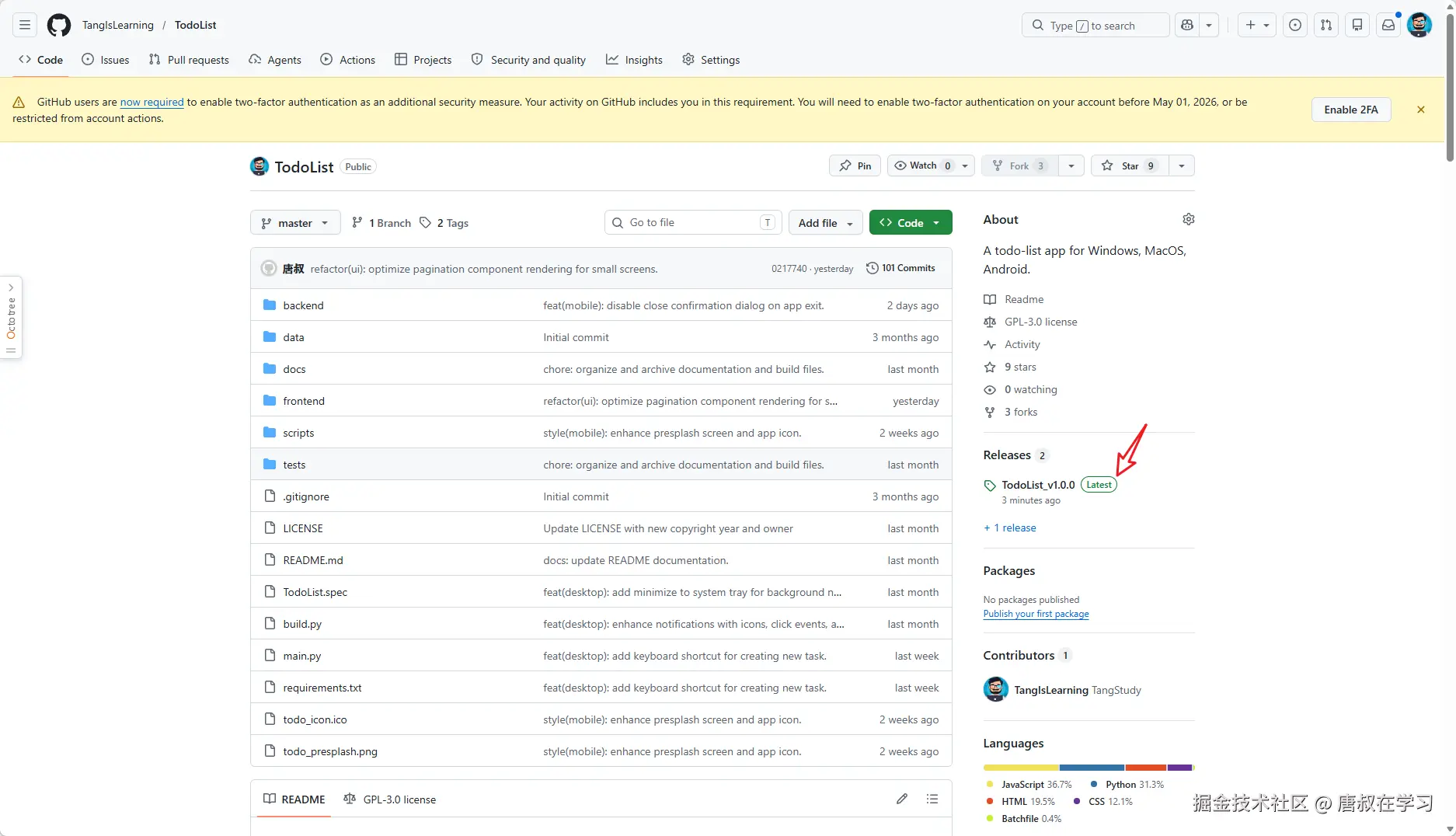Edit repository details with the About gear
The image size is (1456, 836).
pos(1188,220)
